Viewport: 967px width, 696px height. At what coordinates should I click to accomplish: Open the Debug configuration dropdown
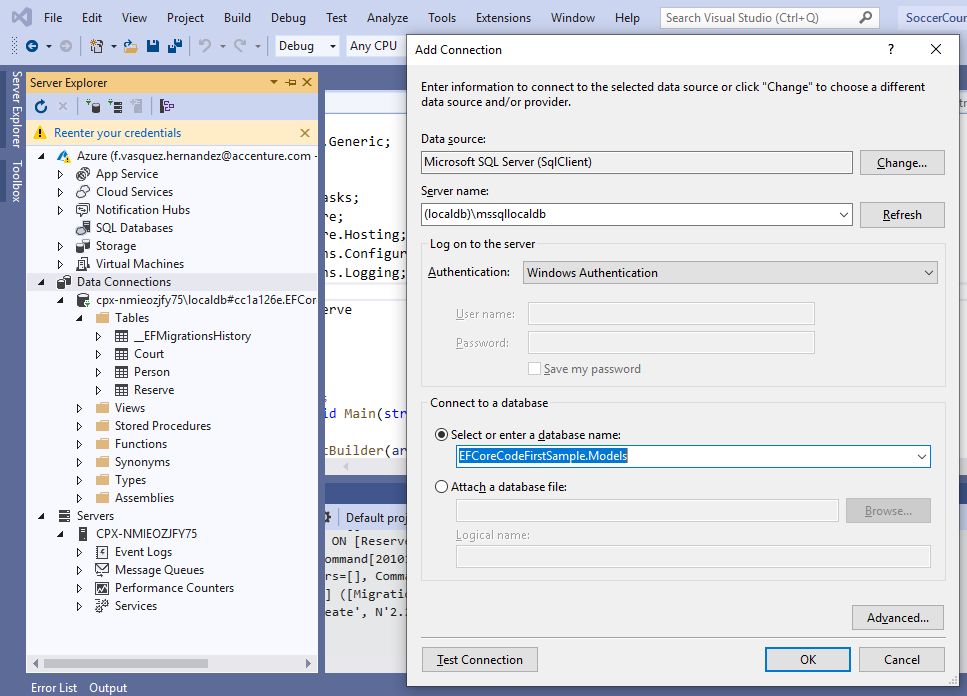pos(332,46)
